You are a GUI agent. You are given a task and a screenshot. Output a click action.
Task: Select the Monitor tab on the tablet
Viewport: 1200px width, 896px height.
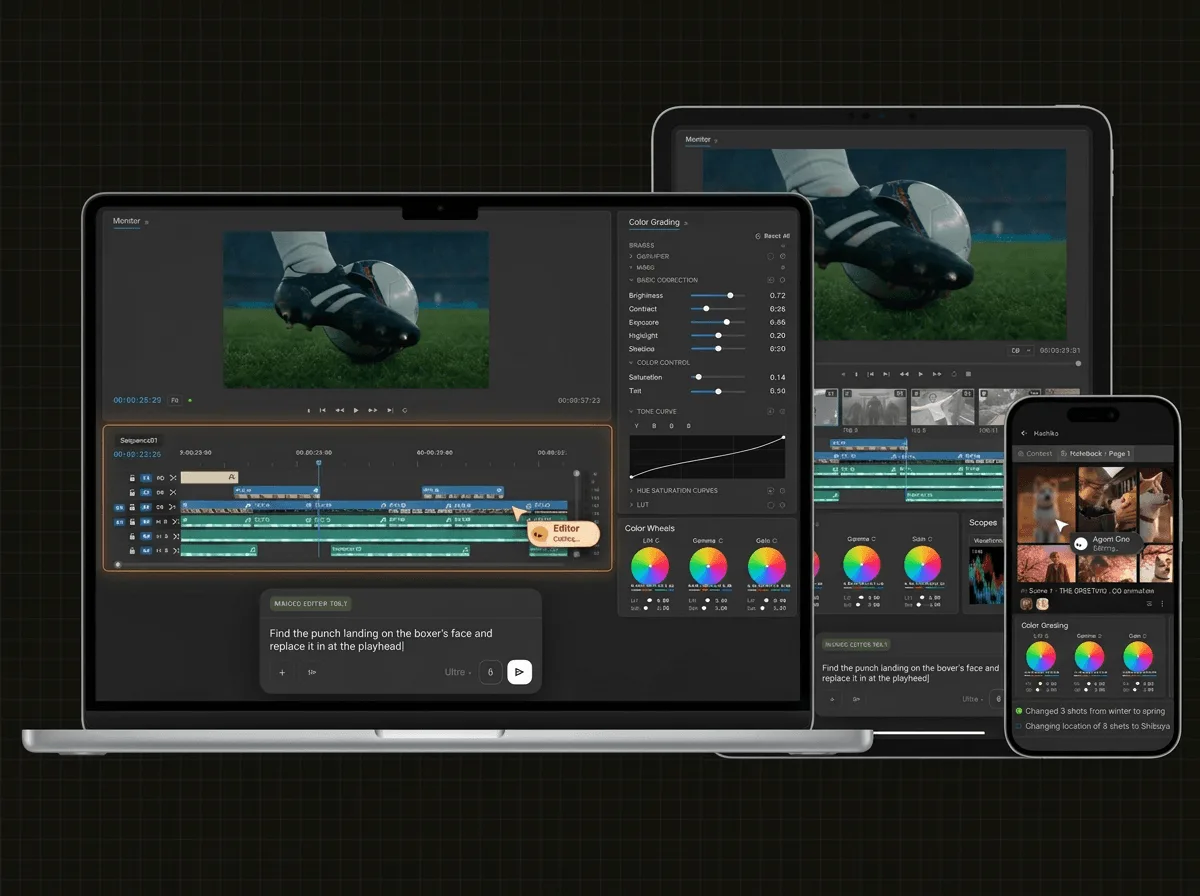coord(698,139)
